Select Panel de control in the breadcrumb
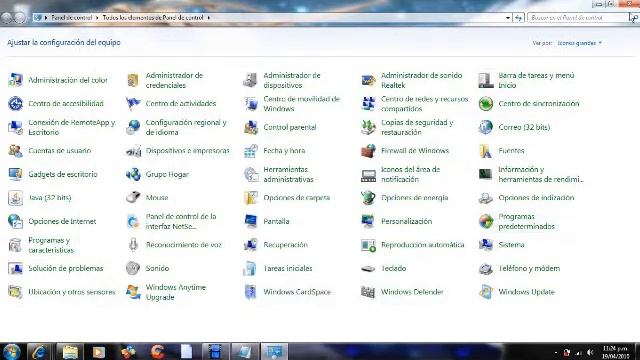This screenshot has height=360, width=640. pyautogui.click(x=72, y=18)
